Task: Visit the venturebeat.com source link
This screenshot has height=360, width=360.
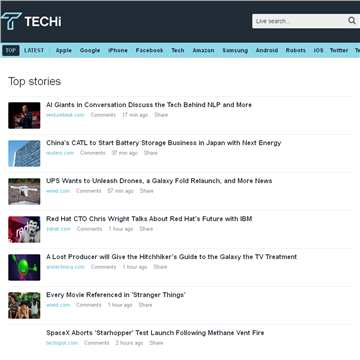Action: click(x=65, y=115)
